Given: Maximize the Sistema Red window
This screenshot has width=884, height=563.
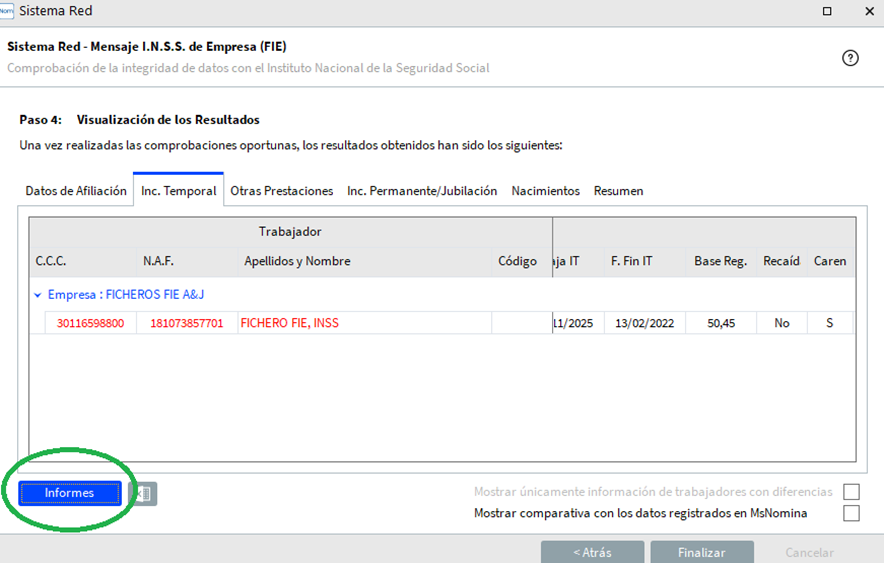Looking at the screenshot, I should [827, 10].
